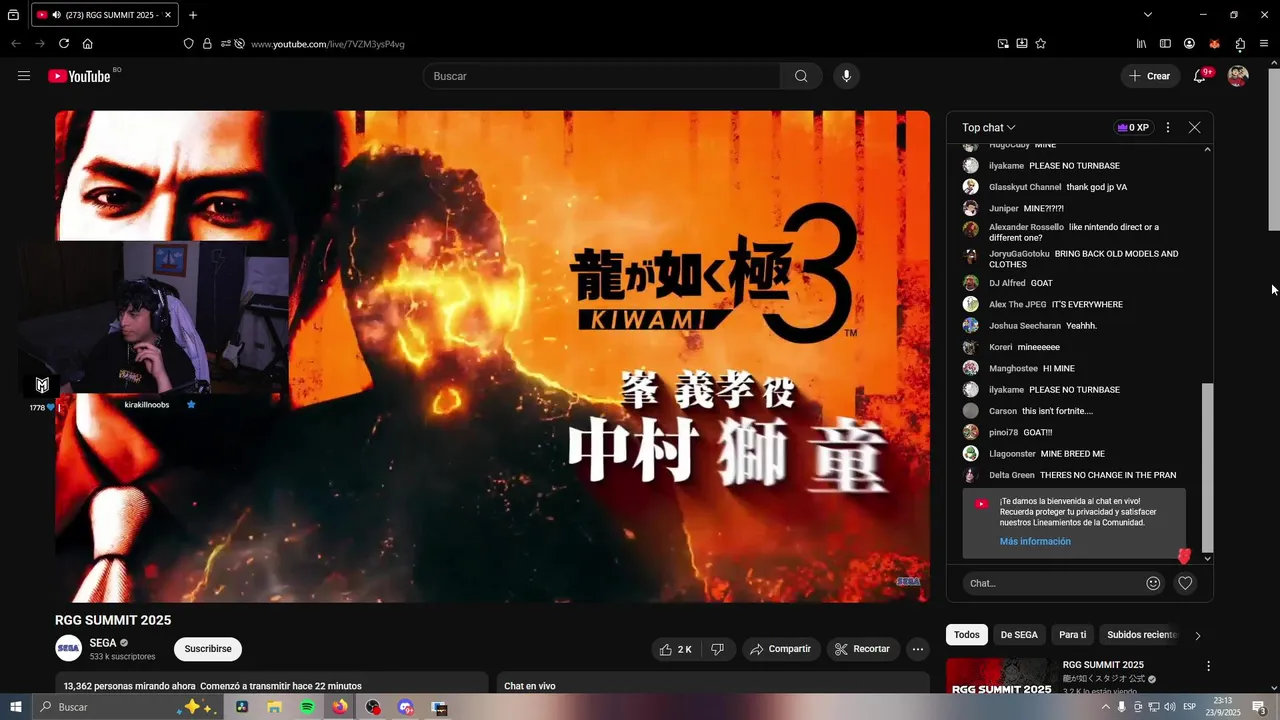Open Firefox extensions puzzle icon
This screenshot has height=720, width=1280.
pyautogui.click(x=1240, y=44)
